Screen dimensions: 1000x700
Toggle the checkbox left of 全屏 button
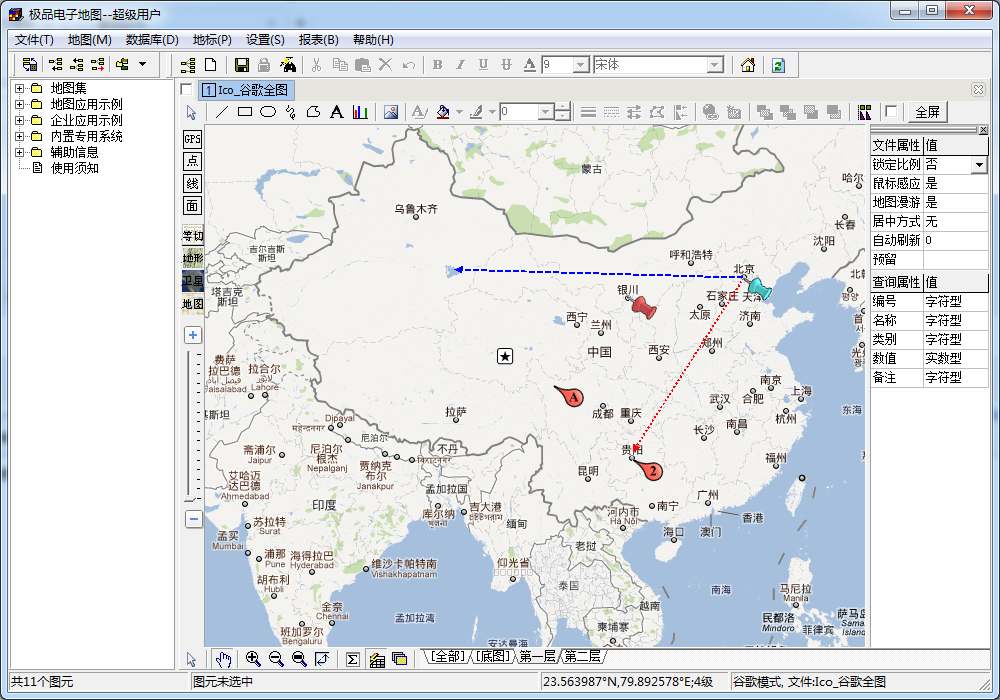[x=891, y=112]
